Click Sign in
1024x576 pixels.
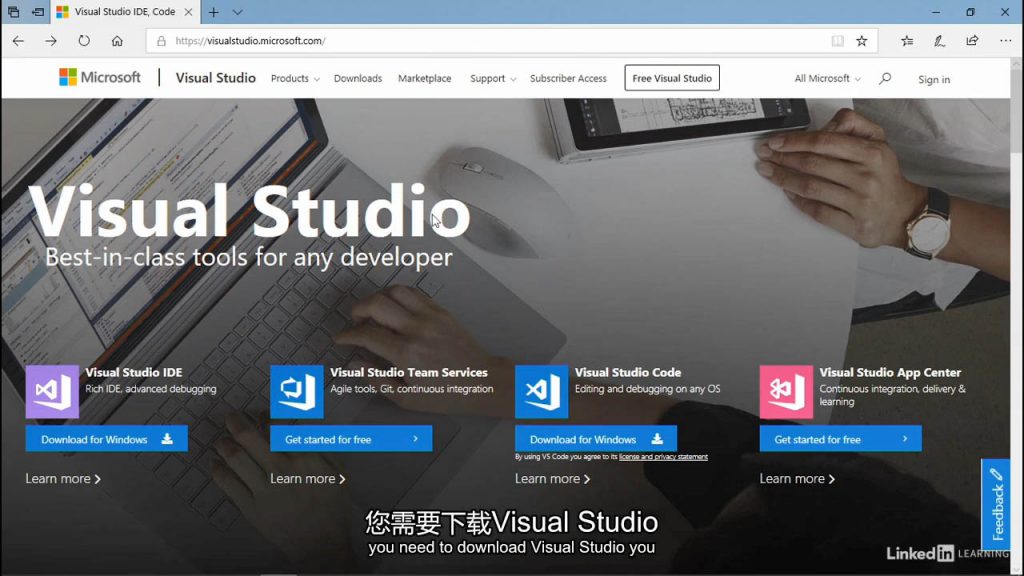click(x=934, y=80)
